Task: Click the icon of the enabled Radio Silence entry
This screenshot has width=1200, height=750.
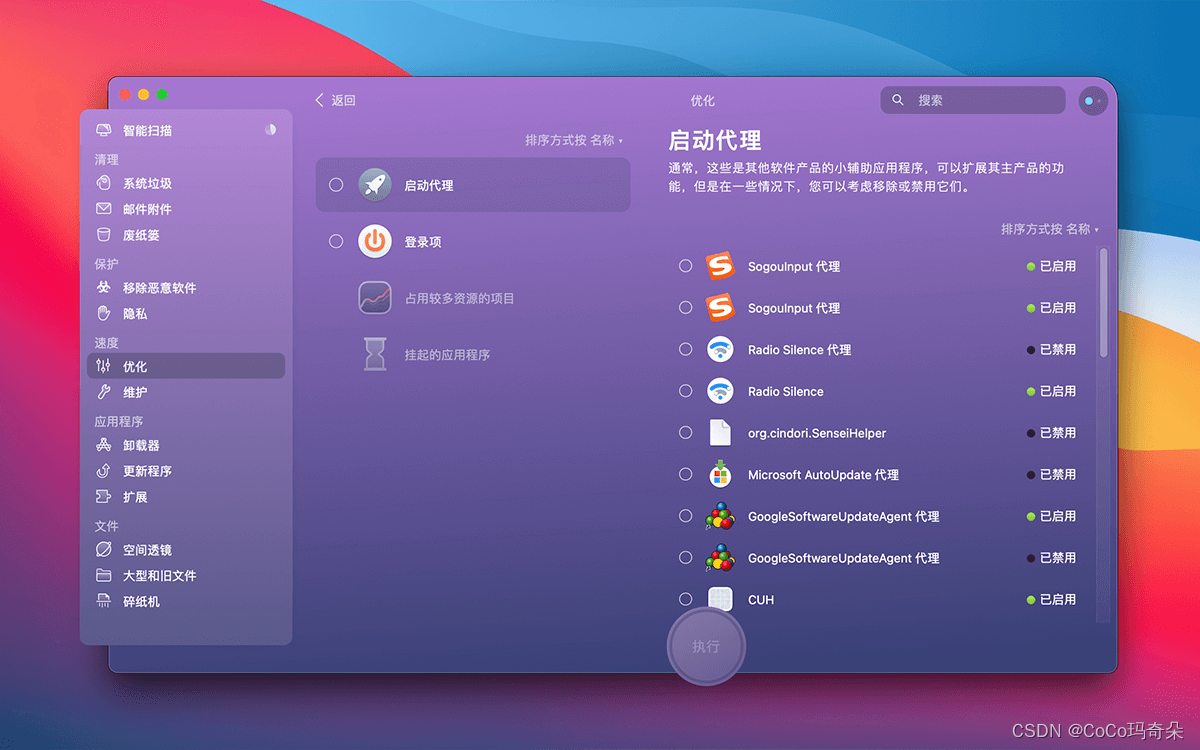Action: coord(720,391)
